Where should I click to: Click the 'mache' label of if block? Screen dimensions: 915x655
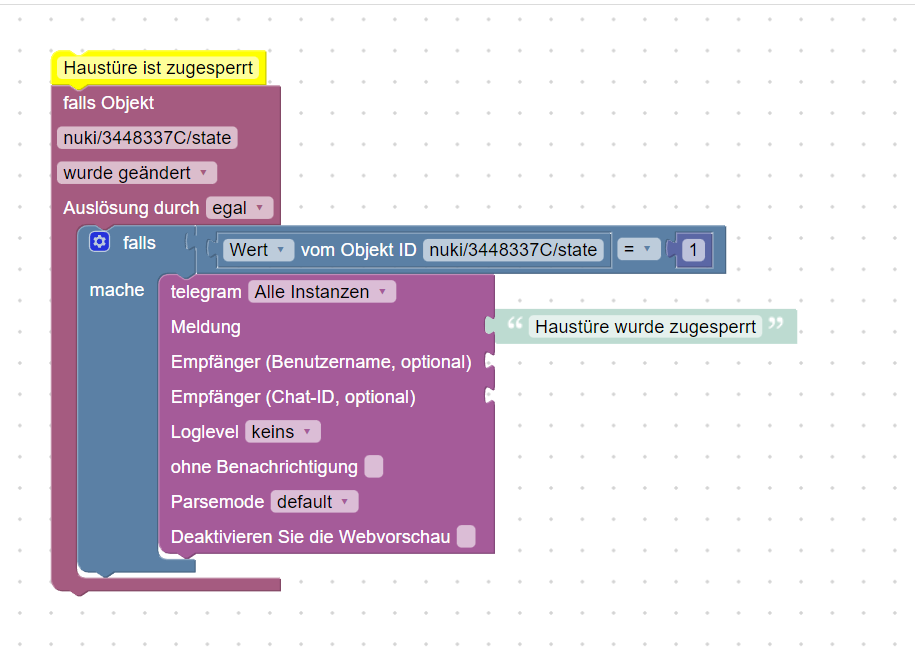point(117,290)
